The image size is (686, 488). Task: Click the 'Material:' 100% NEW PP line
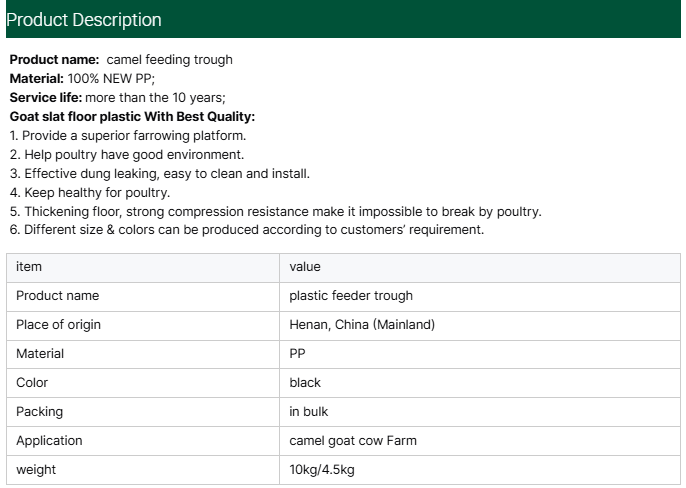click(82, 78)
